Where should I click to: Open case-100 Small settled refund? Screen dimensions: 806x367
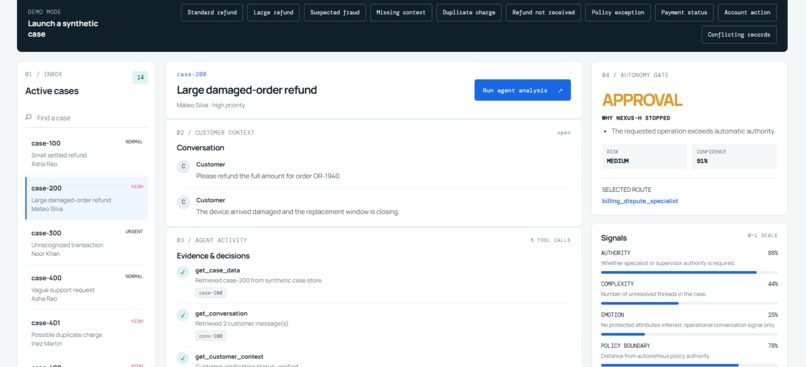pos(86,153)
